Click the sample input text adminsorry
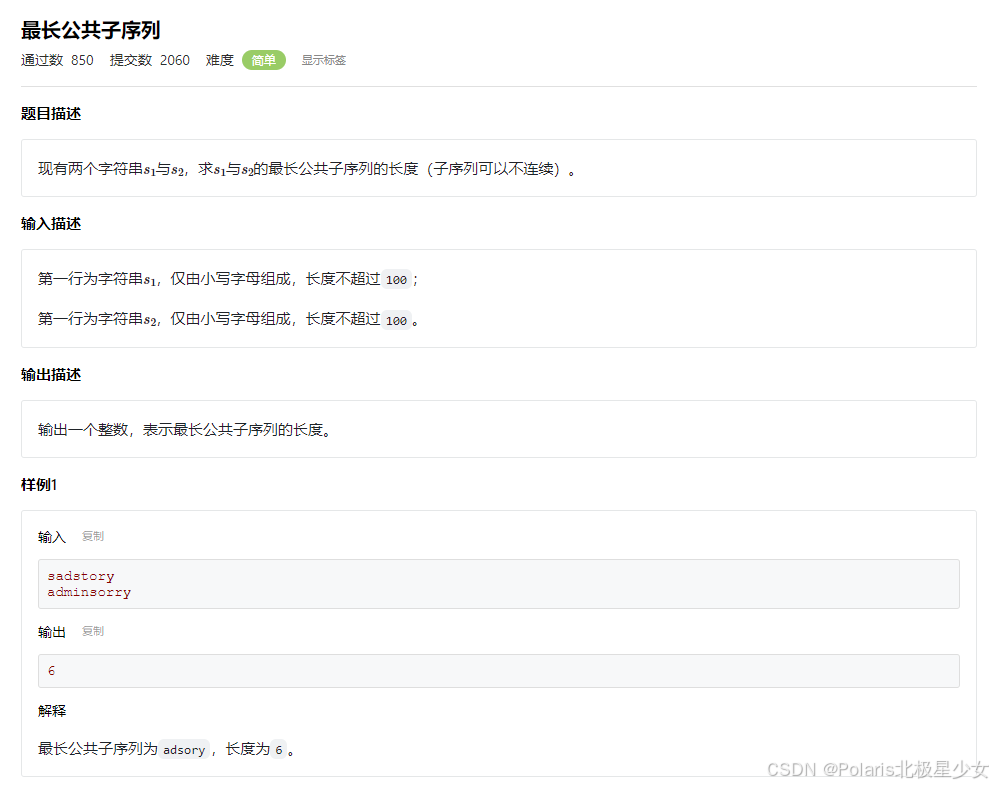 click(89, 592)
